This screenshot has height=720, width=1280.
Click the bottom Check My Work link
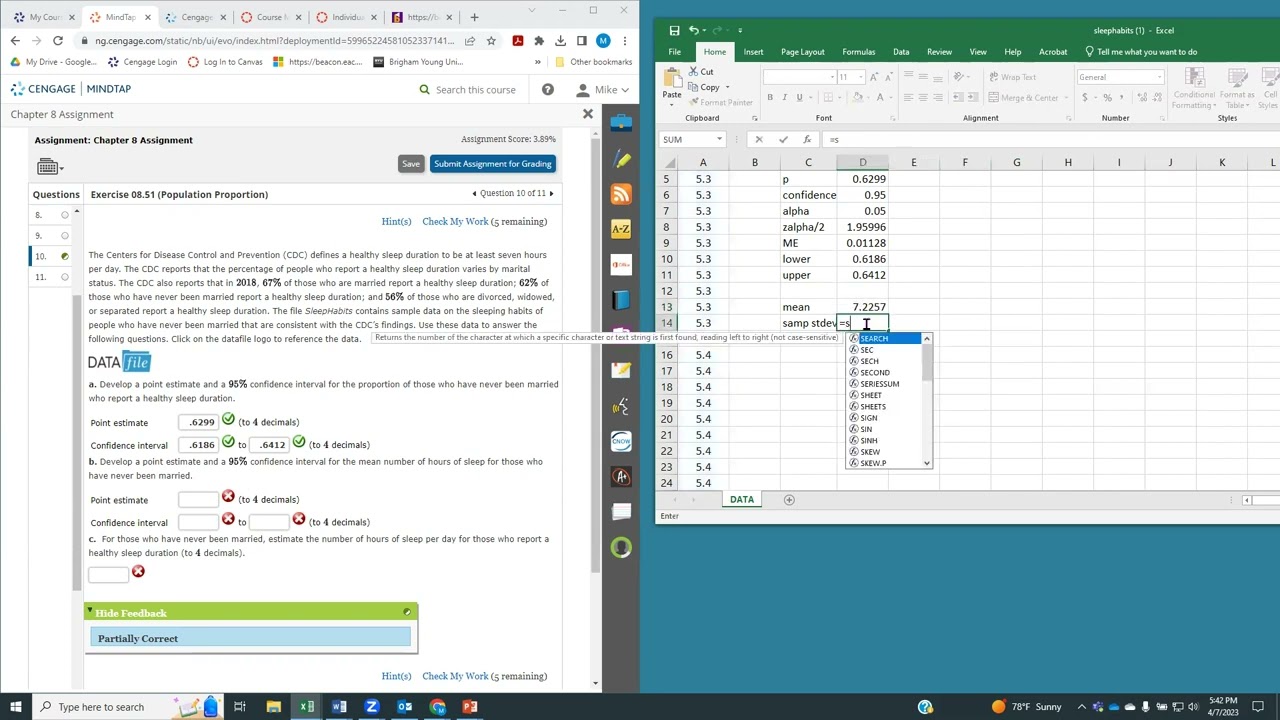[455, 676]
